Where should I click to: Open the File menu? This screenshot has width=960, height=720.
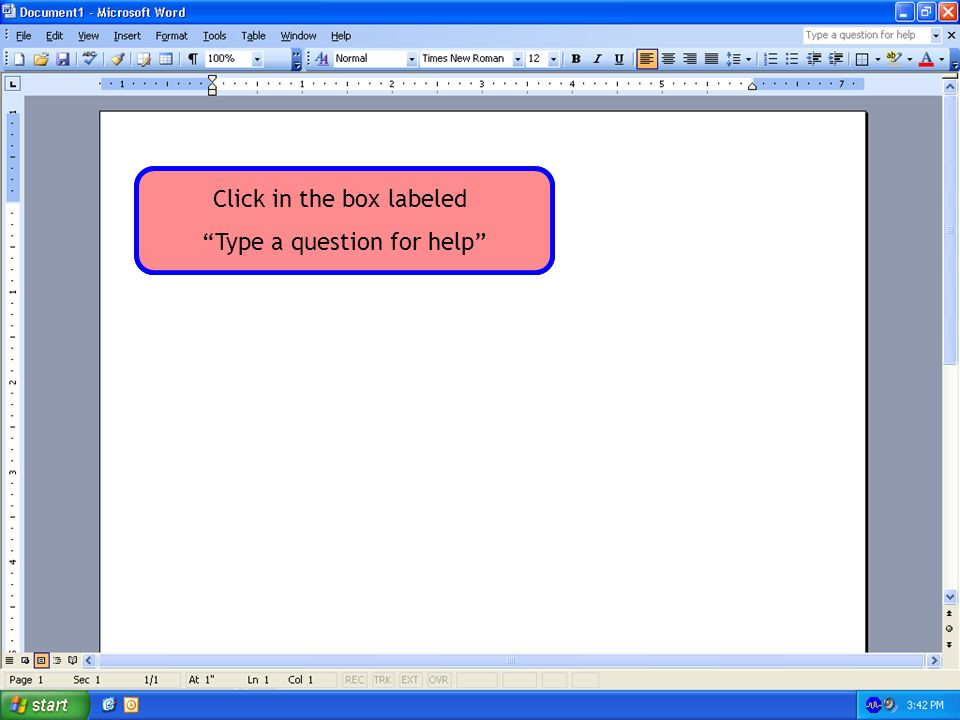pos(23,36)
